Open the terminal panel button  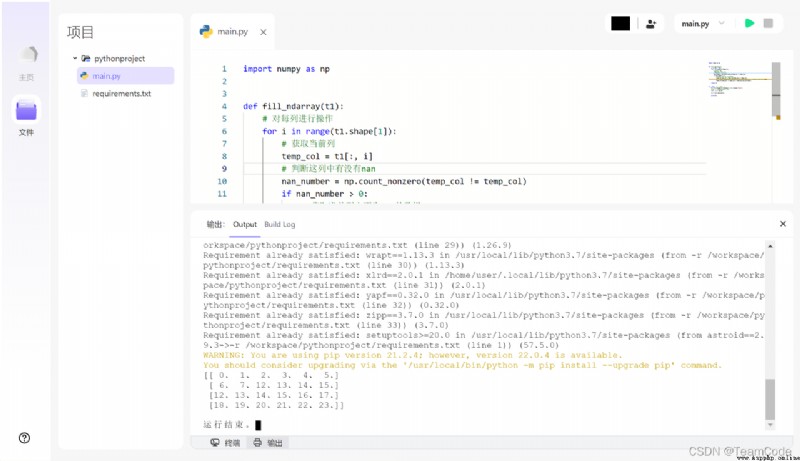pyautogui.click(x=224, y=443)
